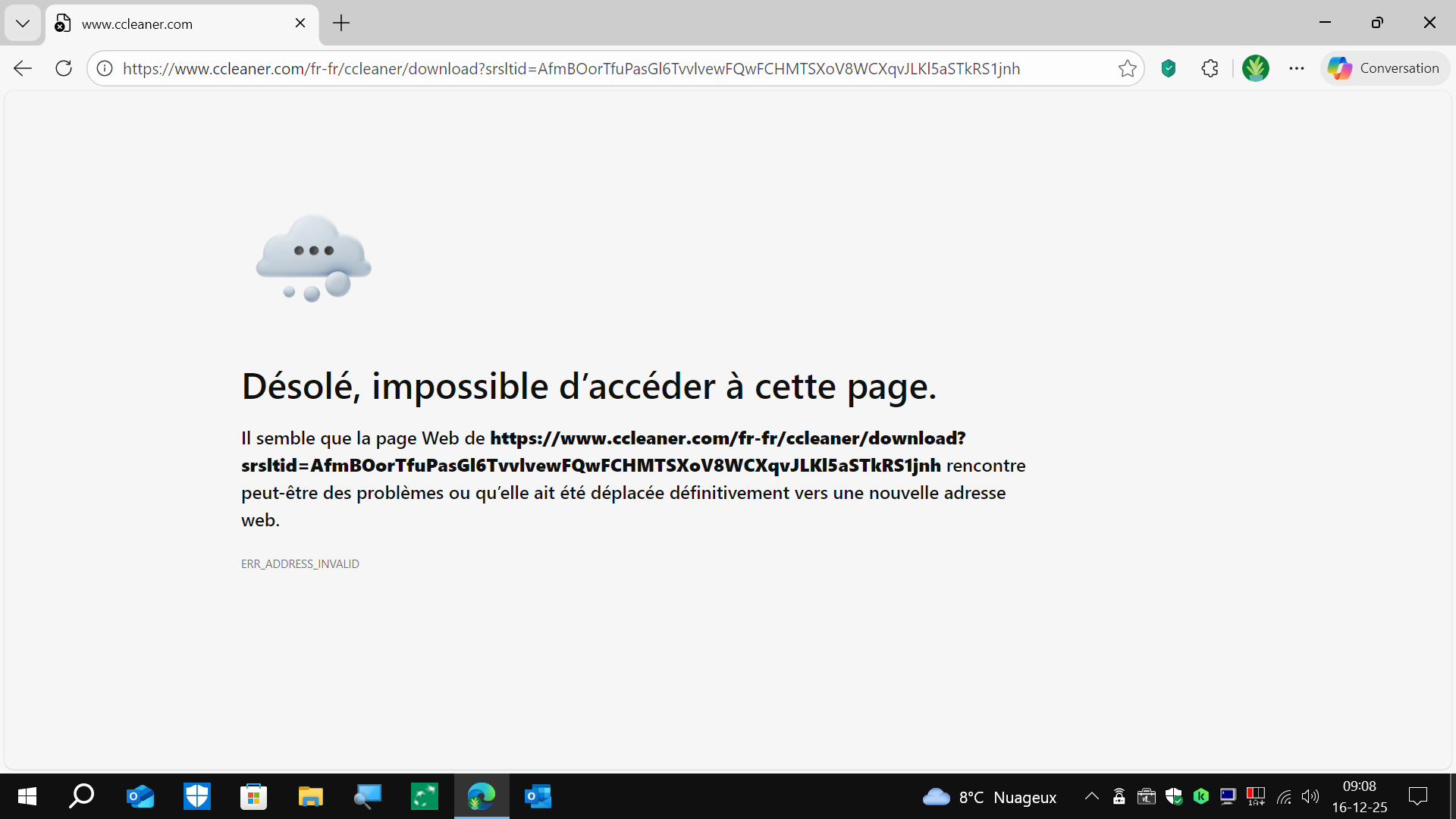Open the red battery-style tray icon
Viewport: 1456px width, 819px height.
pyautogui.click(x=1256, y=796)
